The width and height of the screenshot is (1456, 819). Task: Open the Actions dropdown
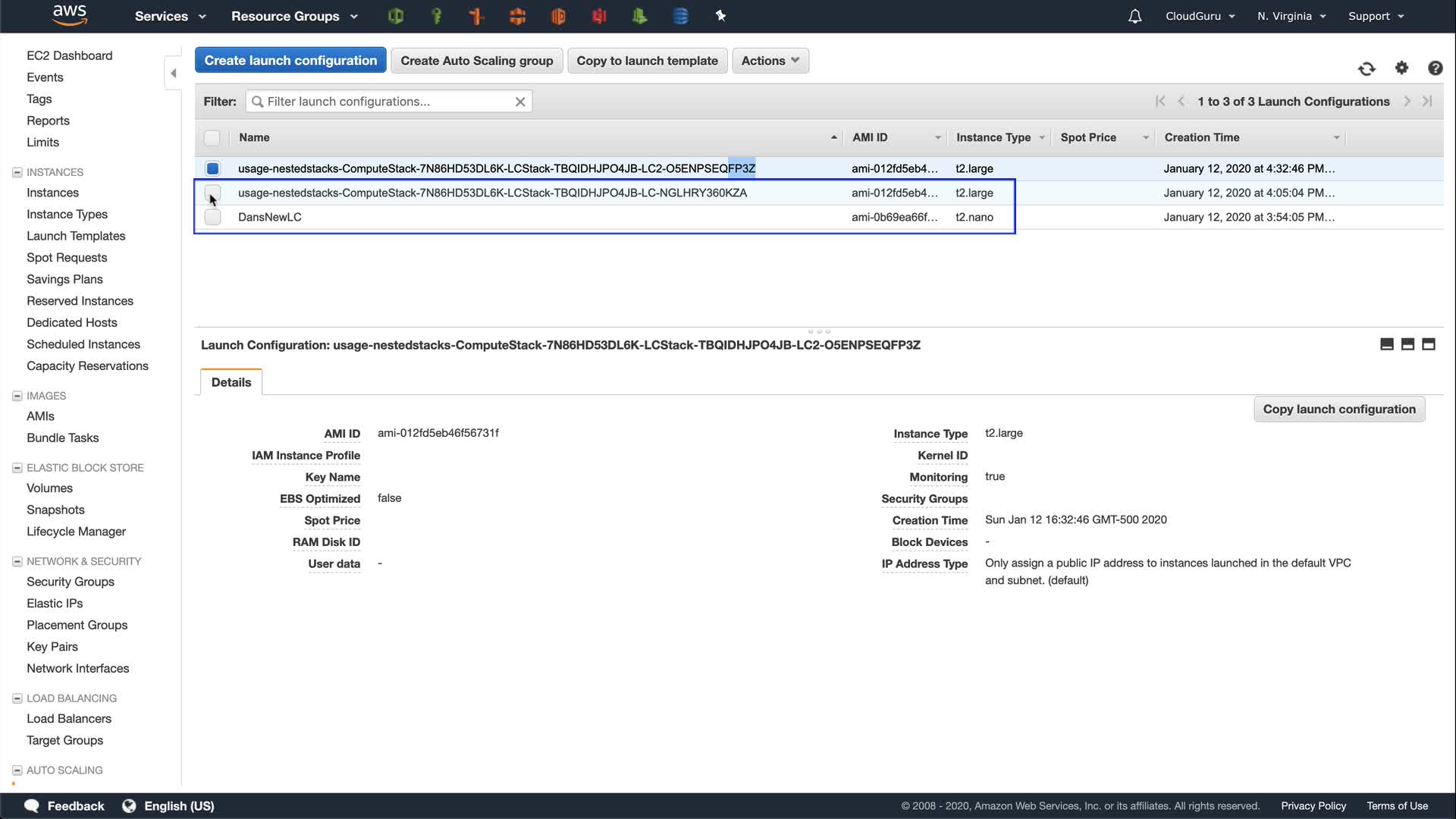tap(770, 61)
